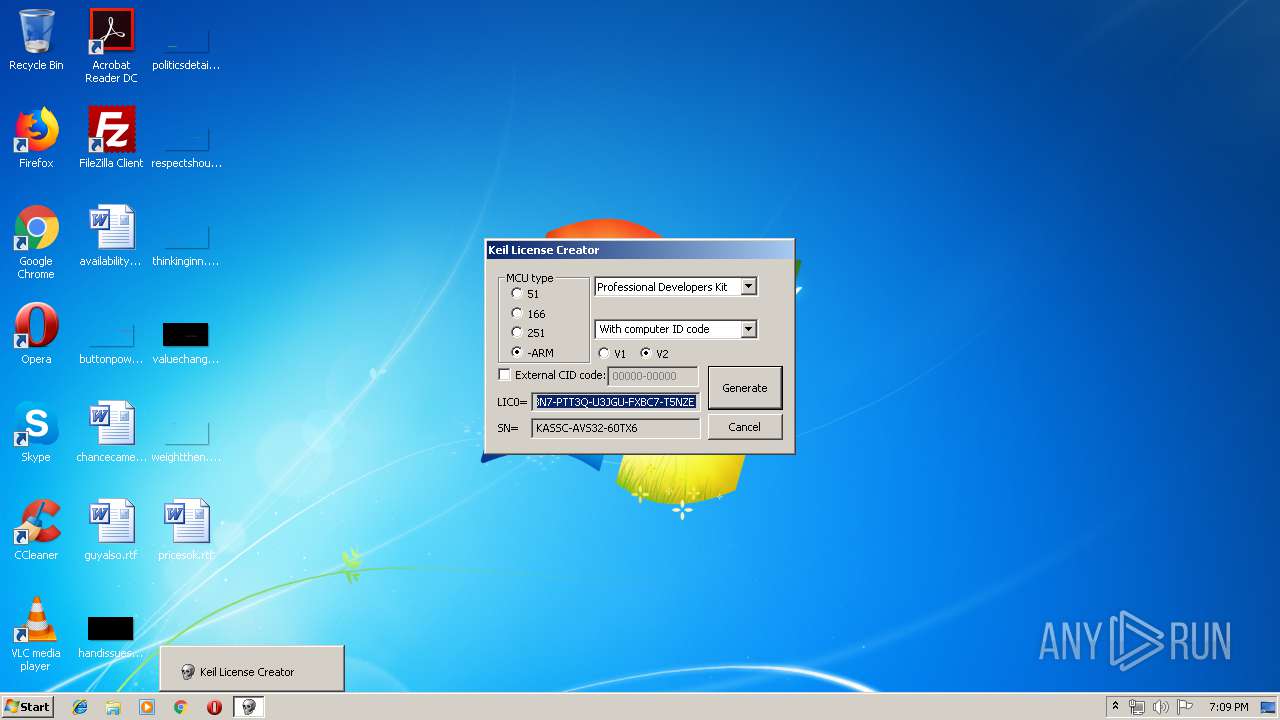Launch VLC media player shortcut
The height and width of the screenshot is (720, 1280).
36,634
